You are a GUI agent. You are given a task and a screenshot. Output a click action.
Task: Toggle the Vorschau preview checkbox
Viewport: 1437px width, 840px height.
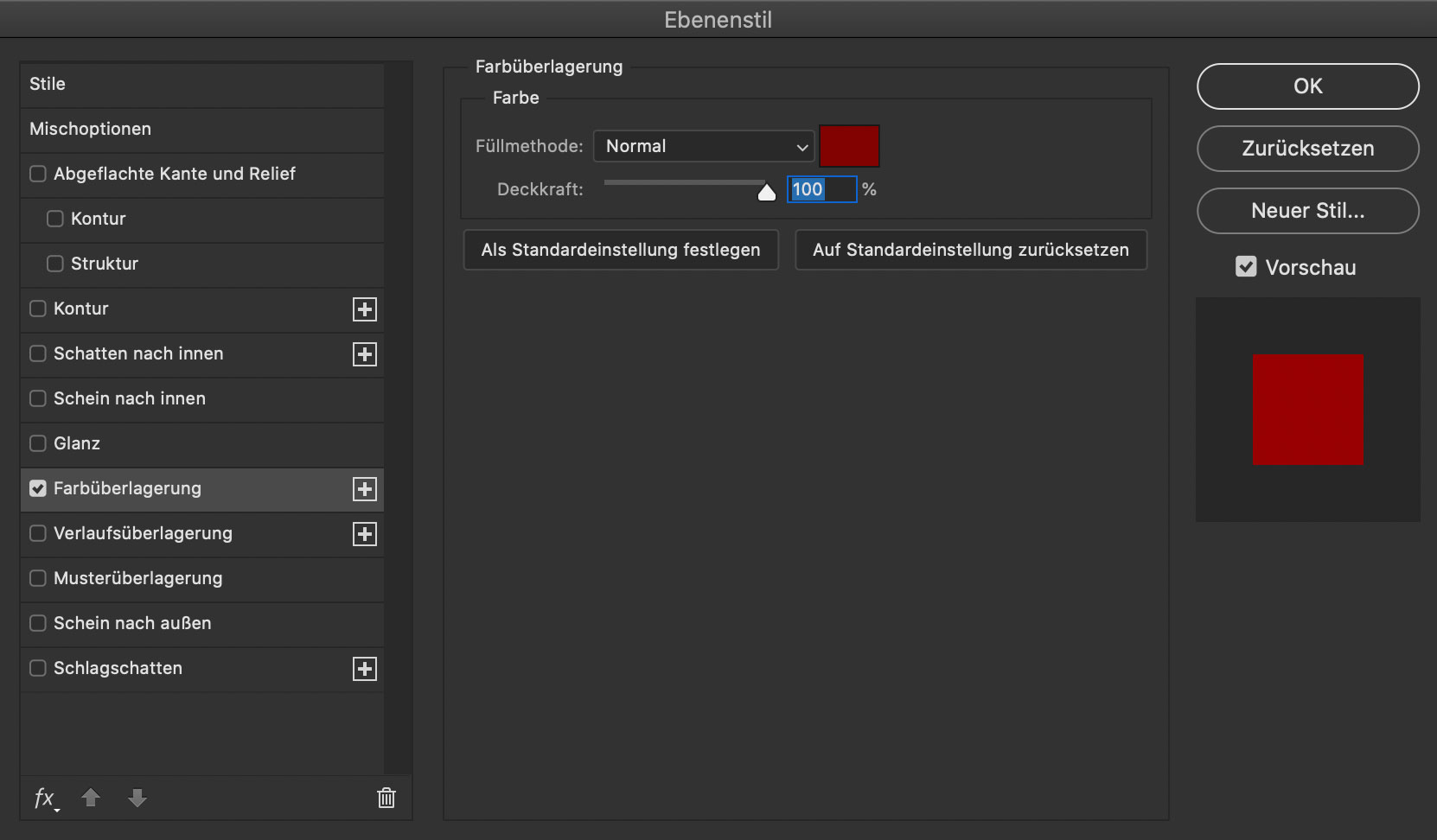tap(1246, 267)
